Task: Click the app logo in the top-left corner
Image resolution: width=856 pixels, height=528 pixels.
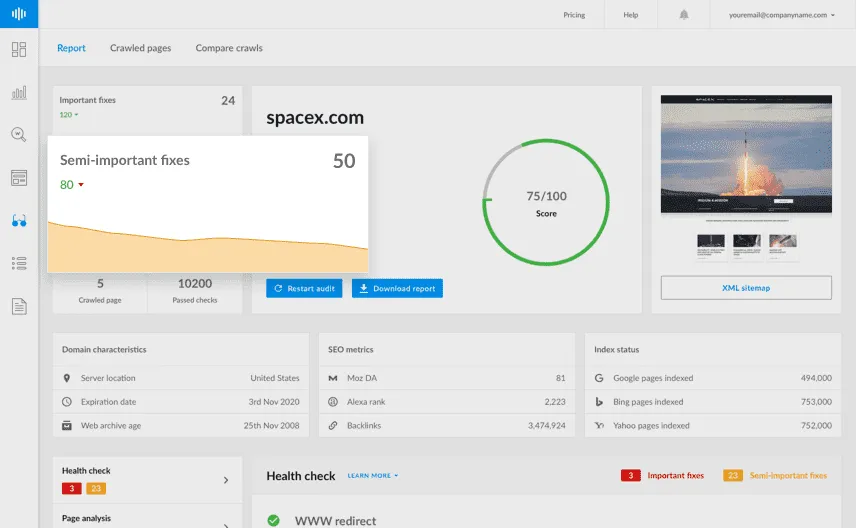Action: [19, 14]
